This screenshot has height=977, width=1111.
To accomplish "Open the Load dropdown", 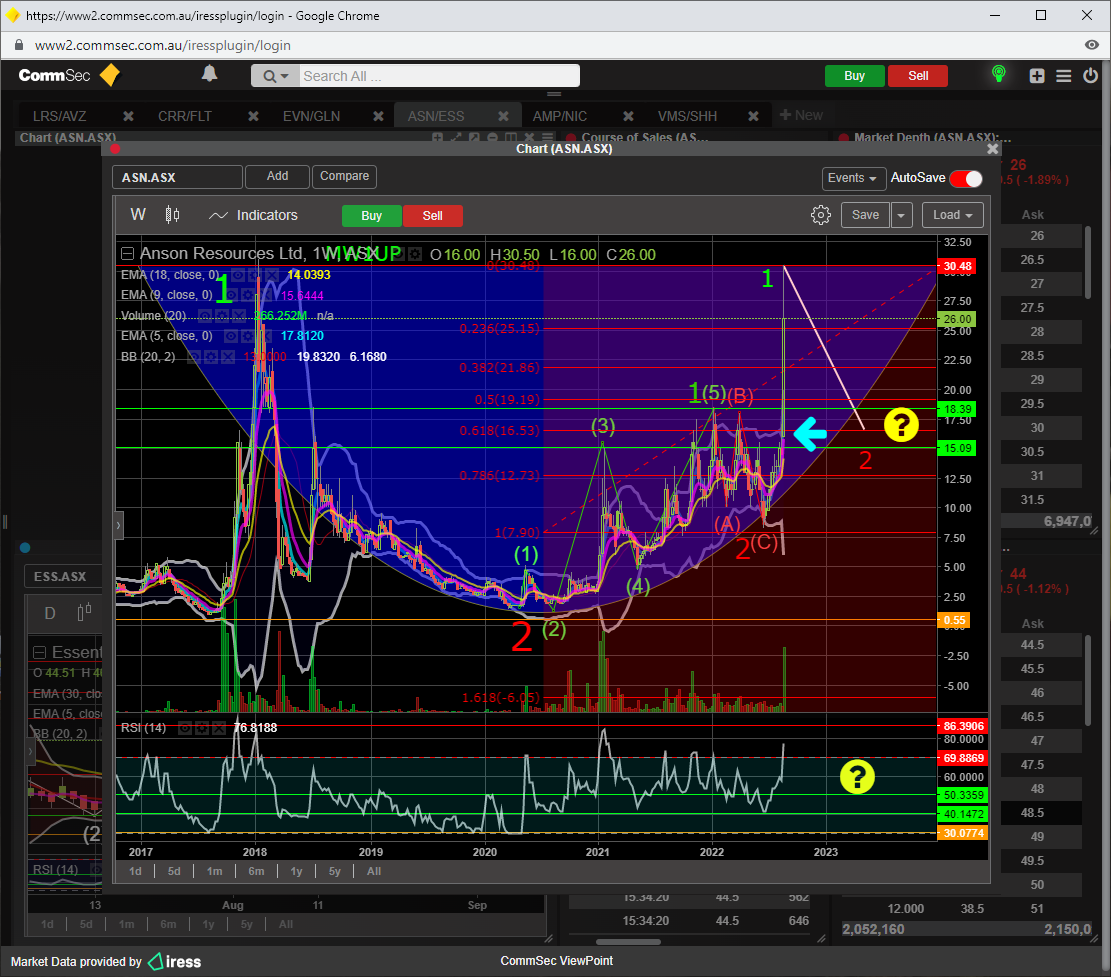I will point(953,215).
